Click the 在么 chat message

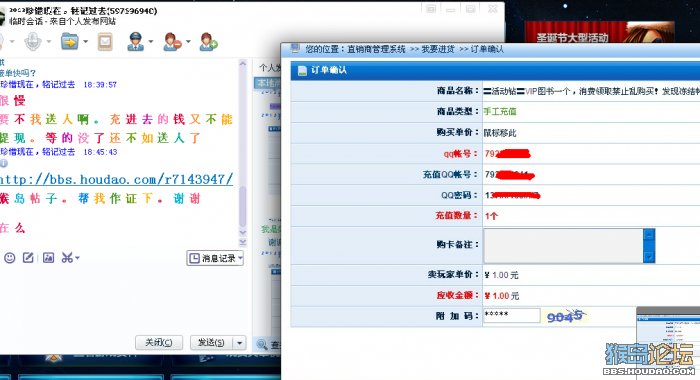12,228
